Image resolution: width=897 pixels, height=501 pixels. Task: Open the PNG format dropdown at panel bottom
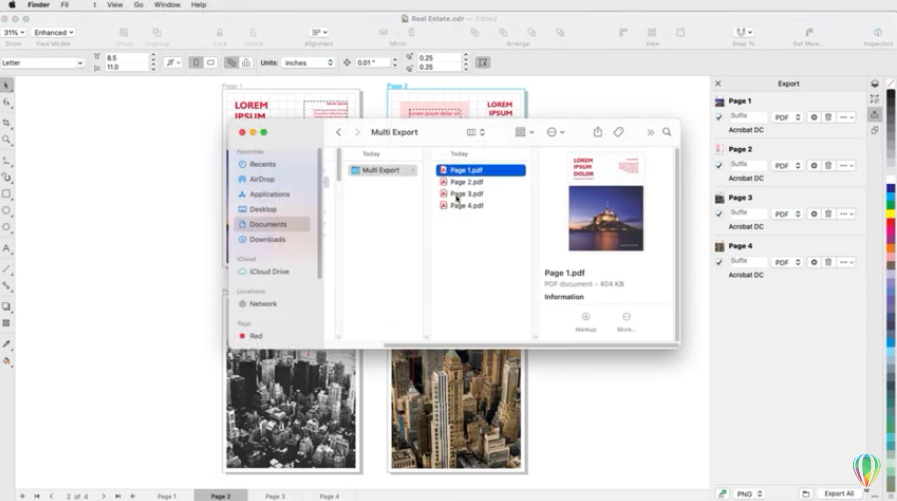coord(749,494)
